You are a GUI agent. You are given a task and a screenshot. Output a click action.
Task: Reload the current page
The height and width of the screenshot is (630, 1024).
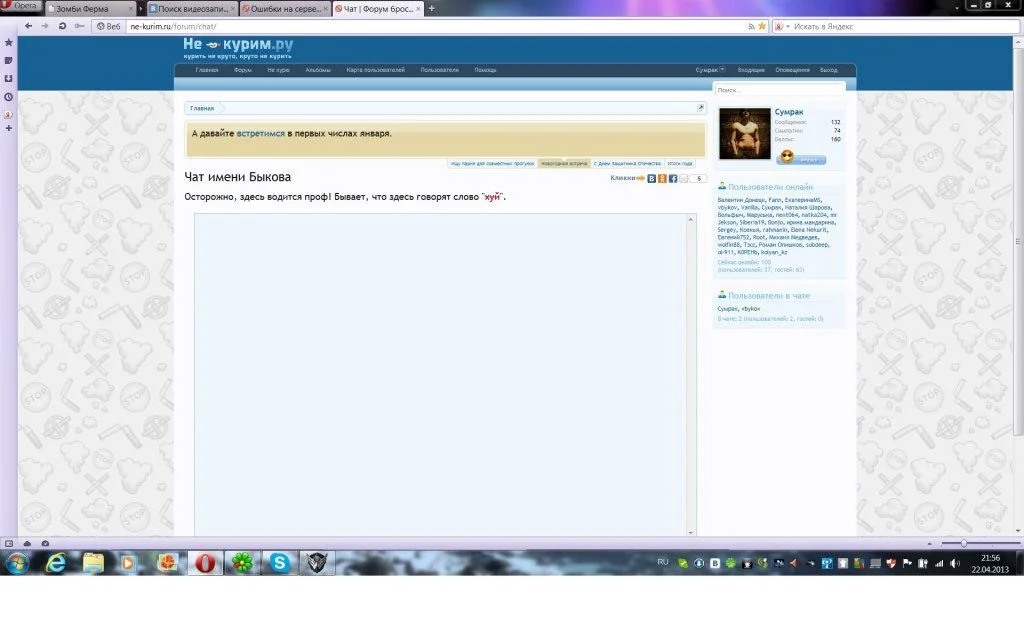[62, 26]
